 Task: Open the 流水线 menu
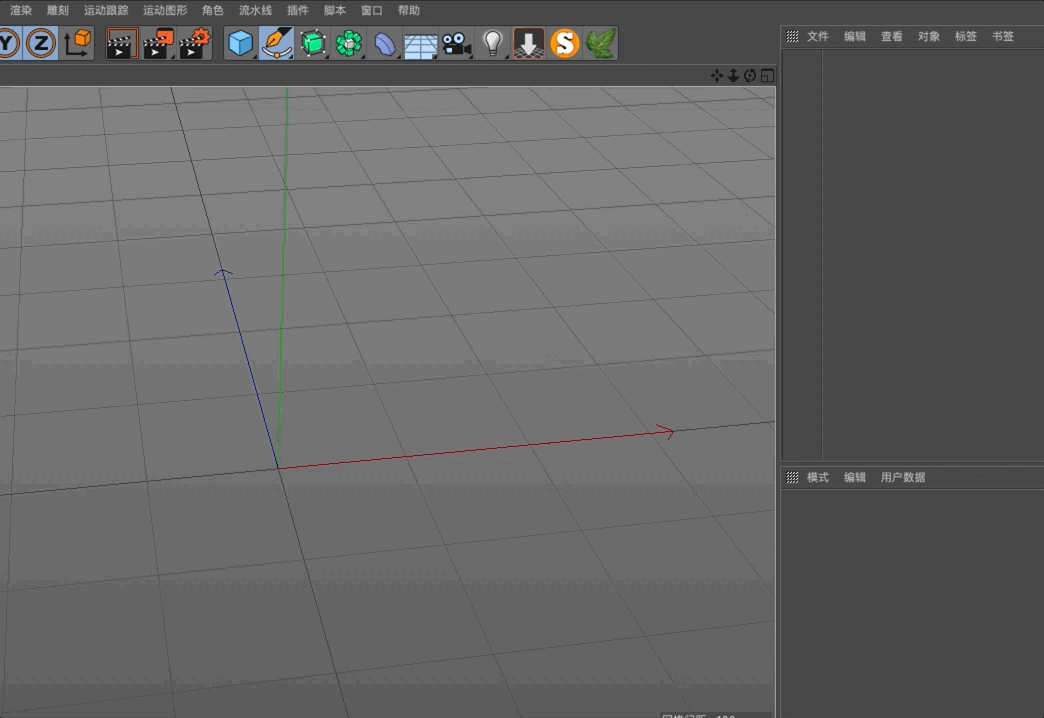tap(256, 11)
